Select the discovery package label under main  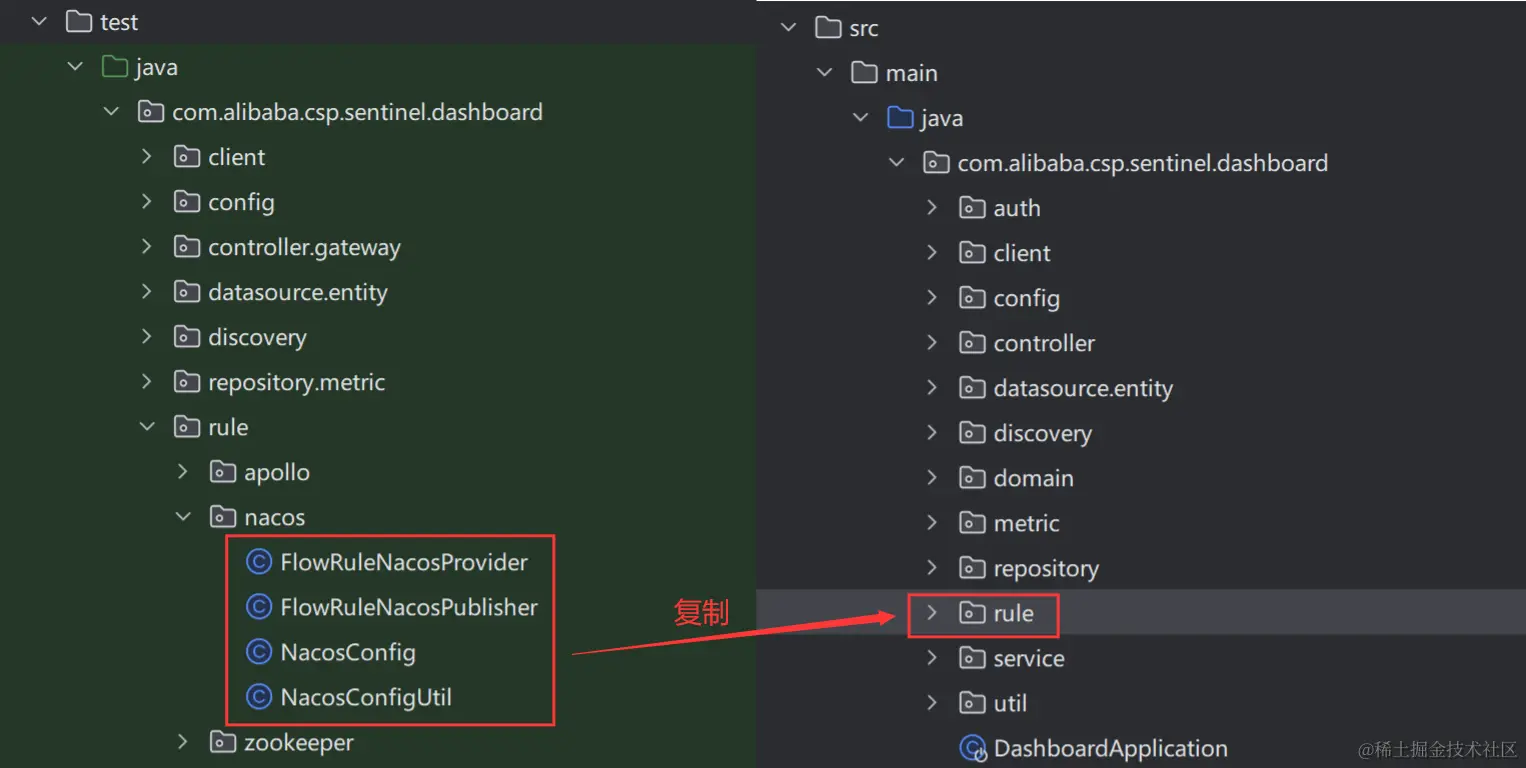[x=1043, y=433]
